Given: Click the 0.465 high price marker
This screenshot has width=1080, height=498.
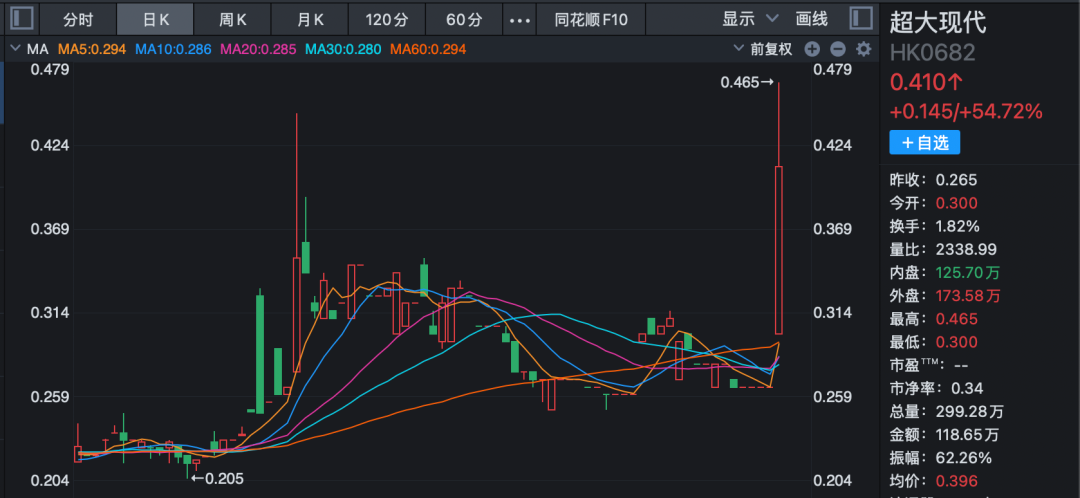Looking at the screenshot, I should (x=746, y=83).
